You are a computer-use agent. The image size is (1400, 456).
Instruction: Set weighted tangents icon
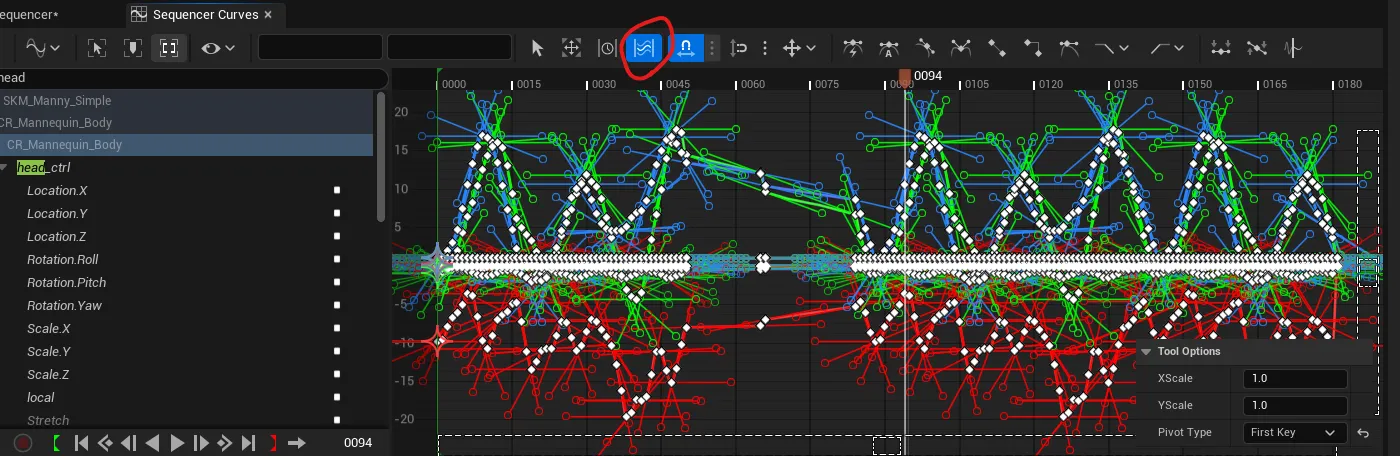(1069, 47)
